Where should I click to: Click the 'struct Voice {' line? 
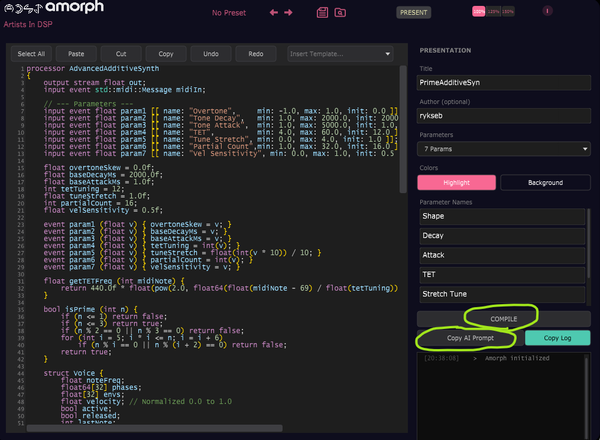click(73, 373)
